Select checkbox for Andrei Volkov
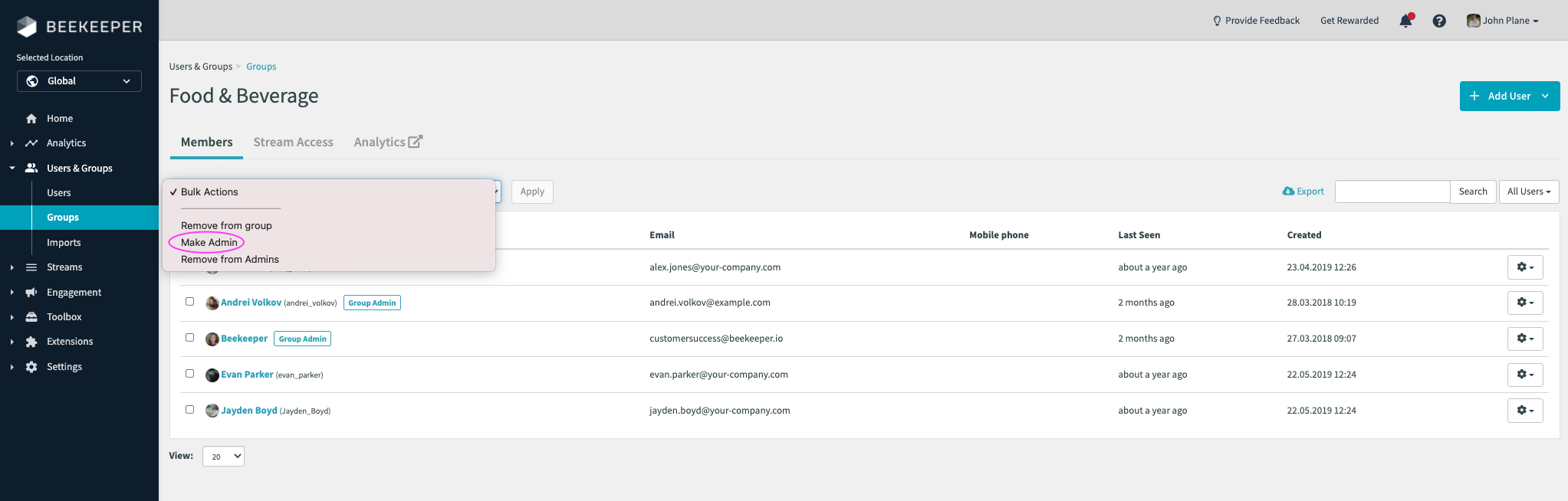Screen dimensions: 1568x501 (189, 302)
